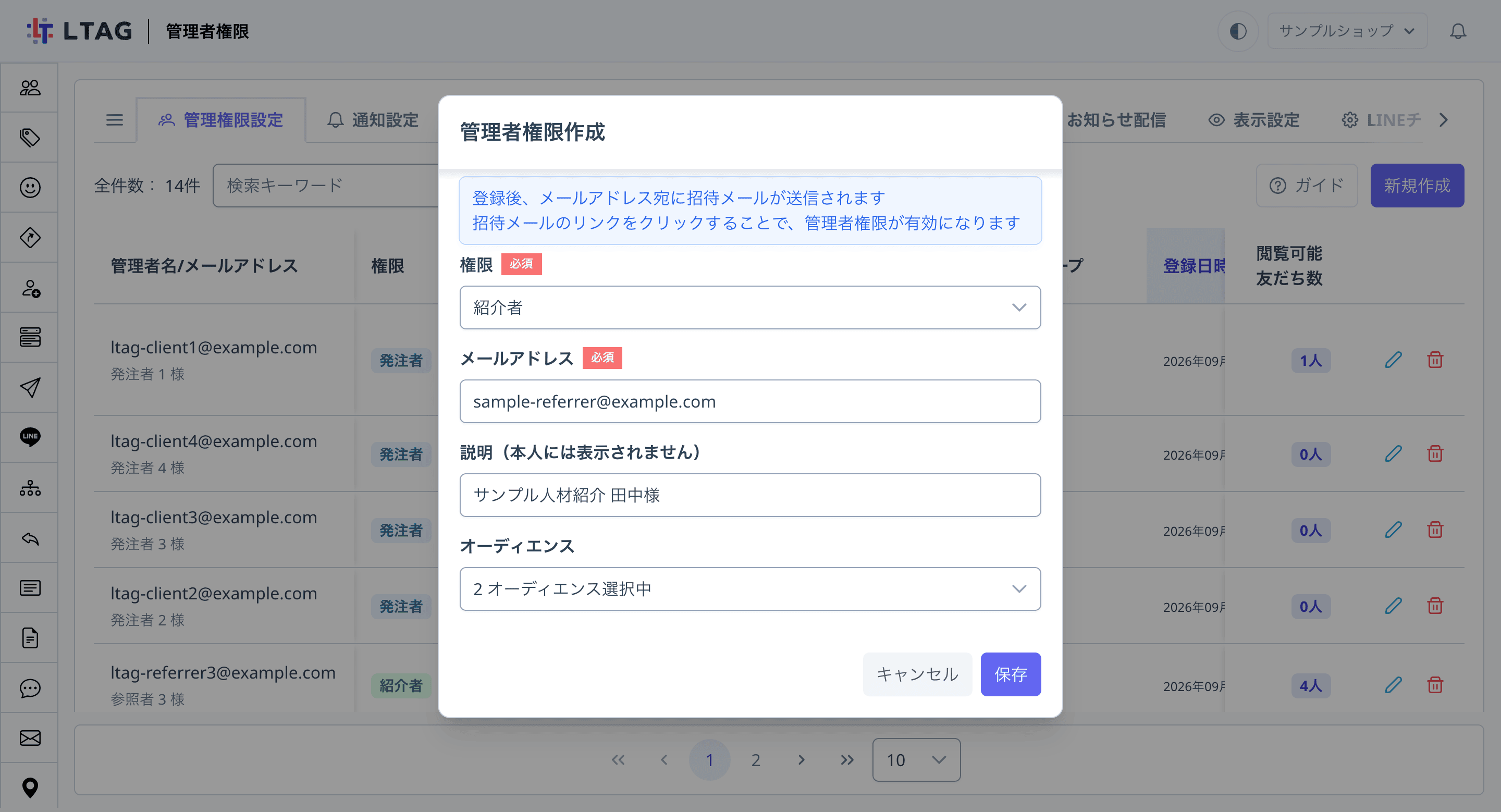Image resolution: width=1501 pixels, height=812 pixels.
Task: Open the envelope mail sidebar icon
Action: click(30, 738)
